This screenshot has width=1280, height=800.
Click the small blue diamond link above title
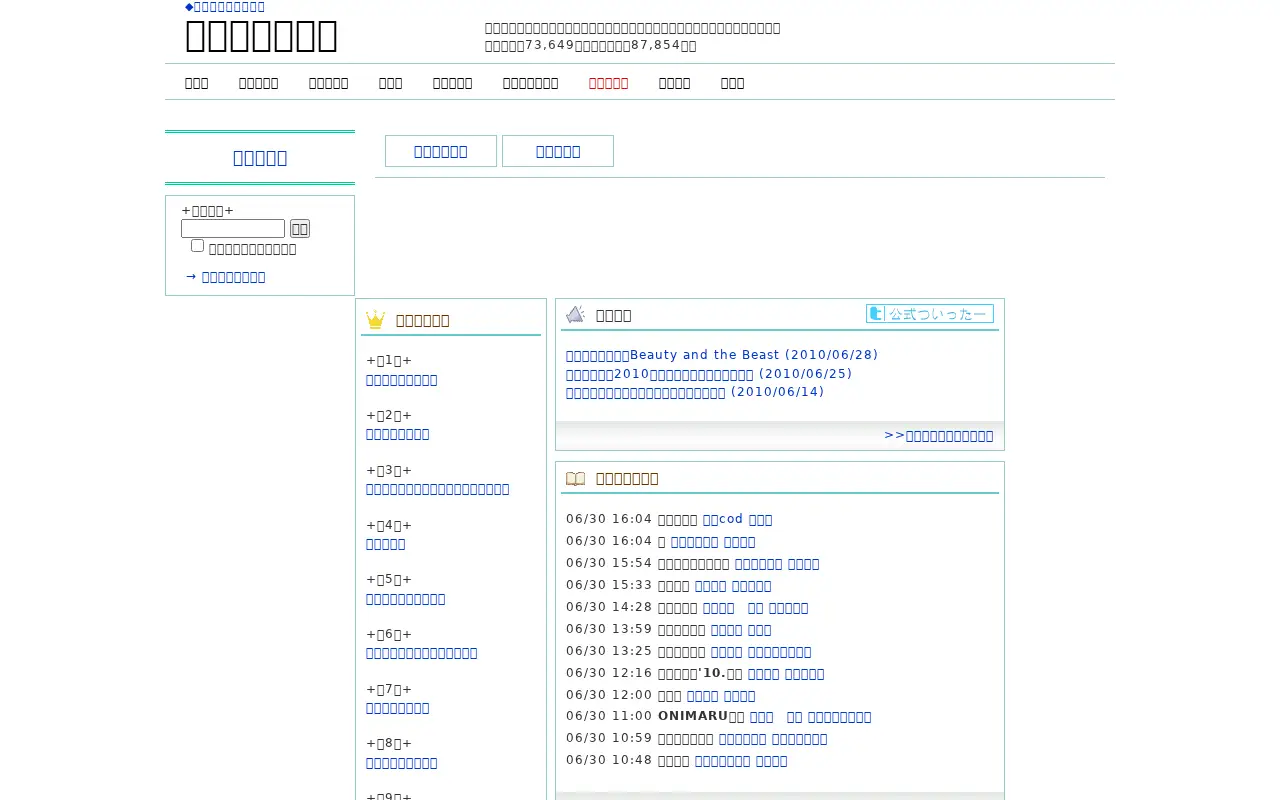pos(225,7)
